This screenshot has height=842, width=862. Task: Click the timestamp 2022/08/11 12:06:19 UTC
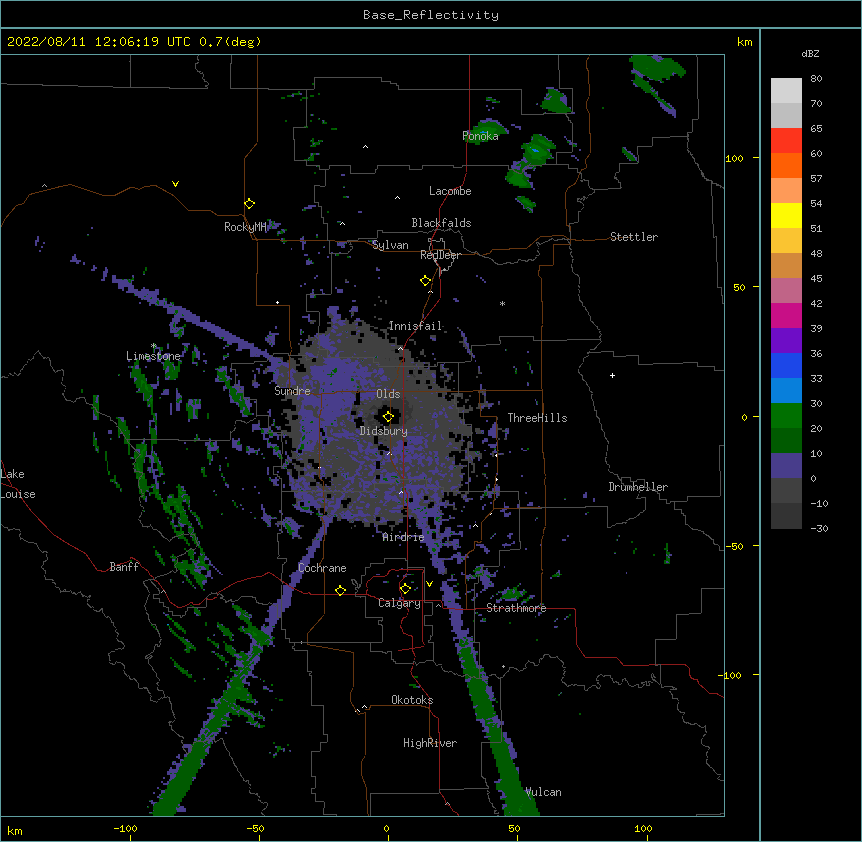(x=98, y=42)
